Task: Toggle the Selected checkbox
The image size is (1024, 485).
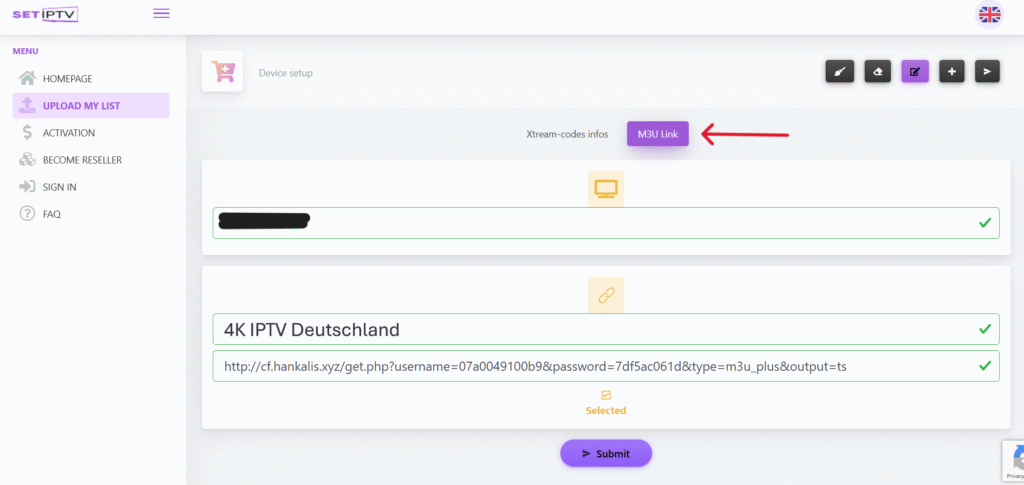Action: click(x=606, y=395)
